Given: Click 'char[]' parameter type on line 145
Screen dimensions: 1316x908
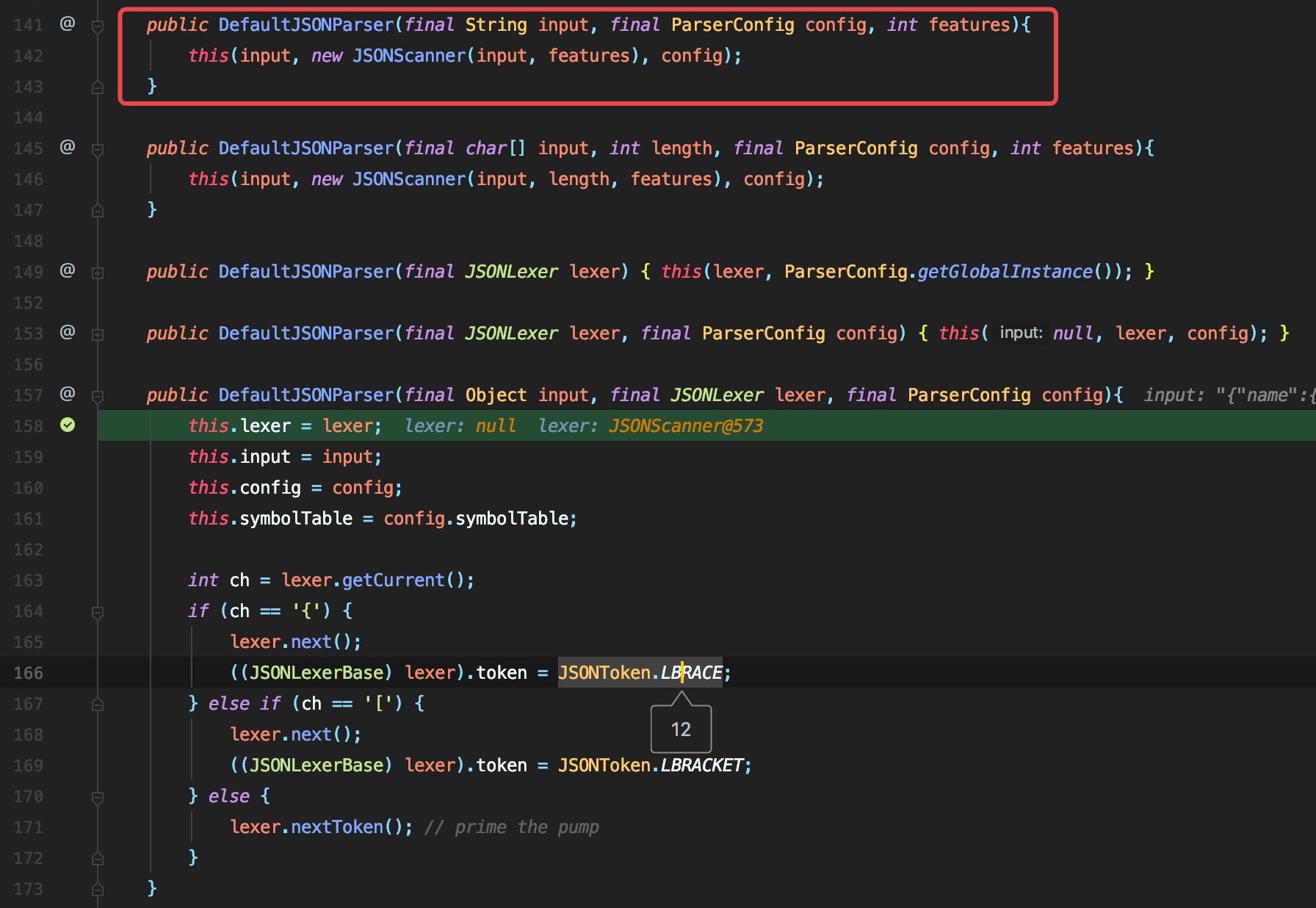Looking at the screenshot, I should point(496,148).
